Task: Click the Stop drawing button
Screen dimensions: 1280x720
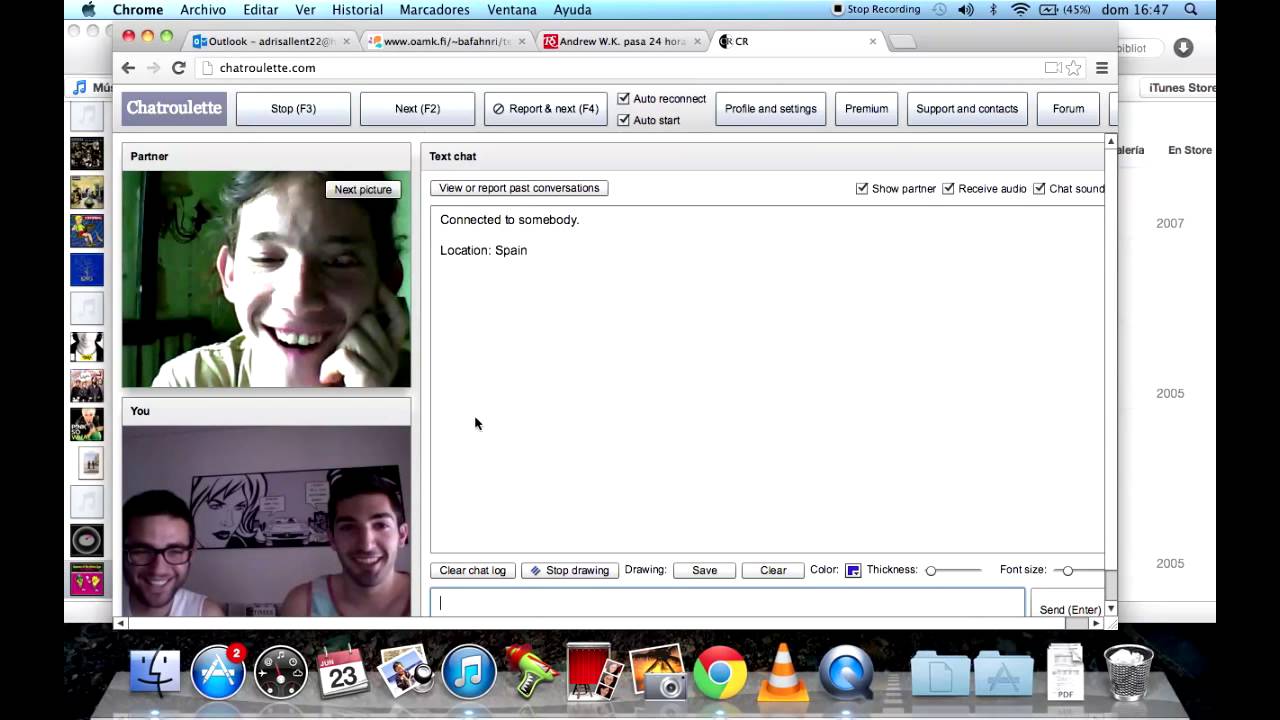Action: pos(570,570)
